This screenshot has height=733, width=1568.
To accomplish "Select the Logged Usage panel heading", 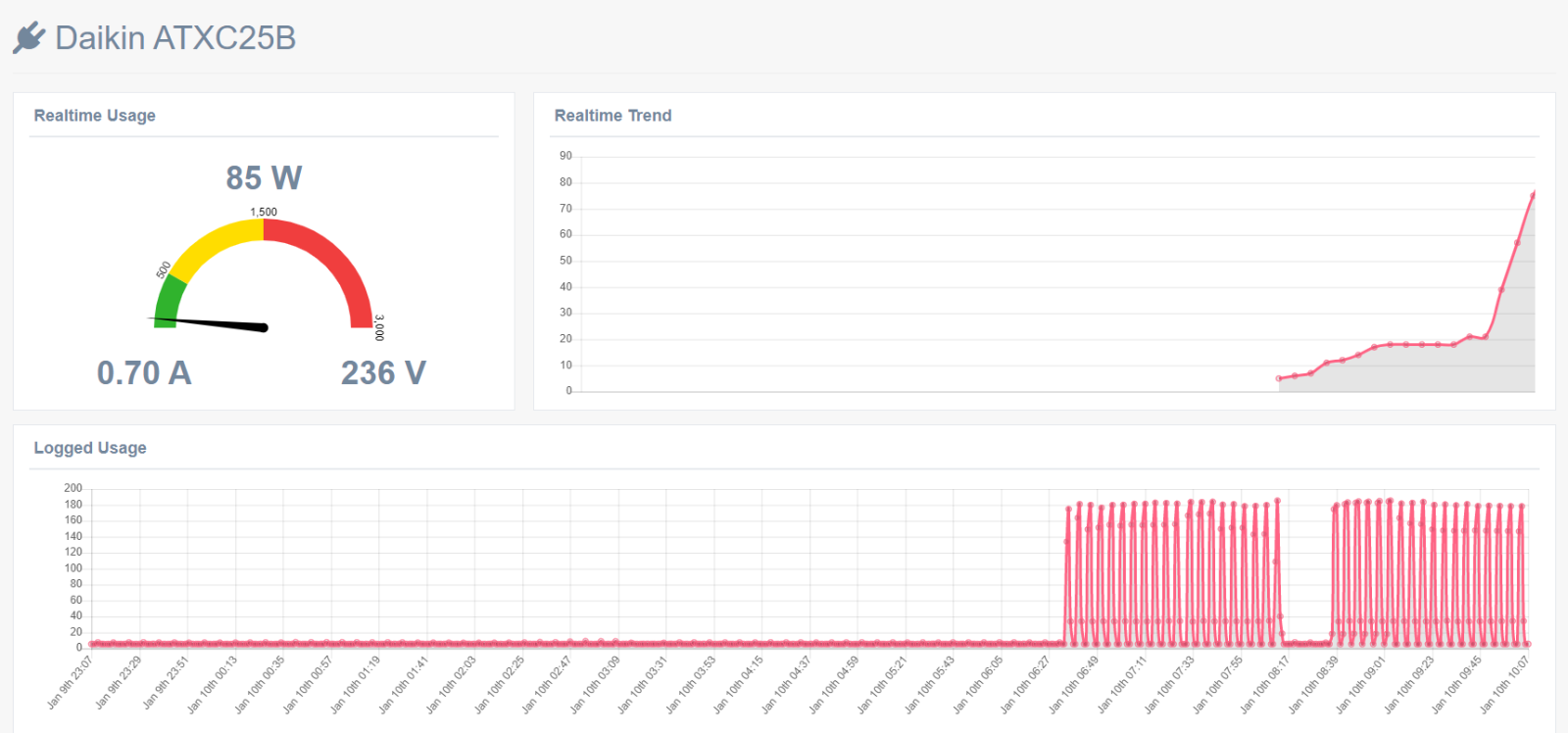I will click(90, 448).
